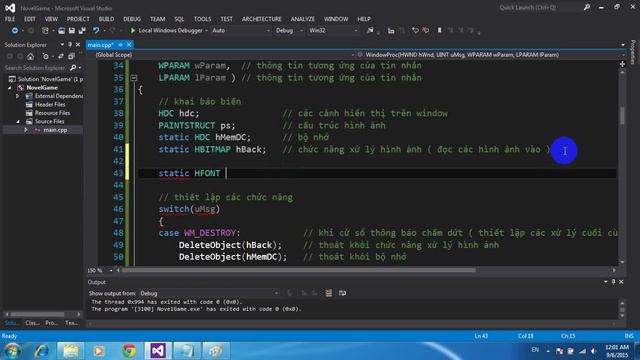Collapse the Source Files folder
This screenshot has height=360, width=640.
tap(18, 122)
